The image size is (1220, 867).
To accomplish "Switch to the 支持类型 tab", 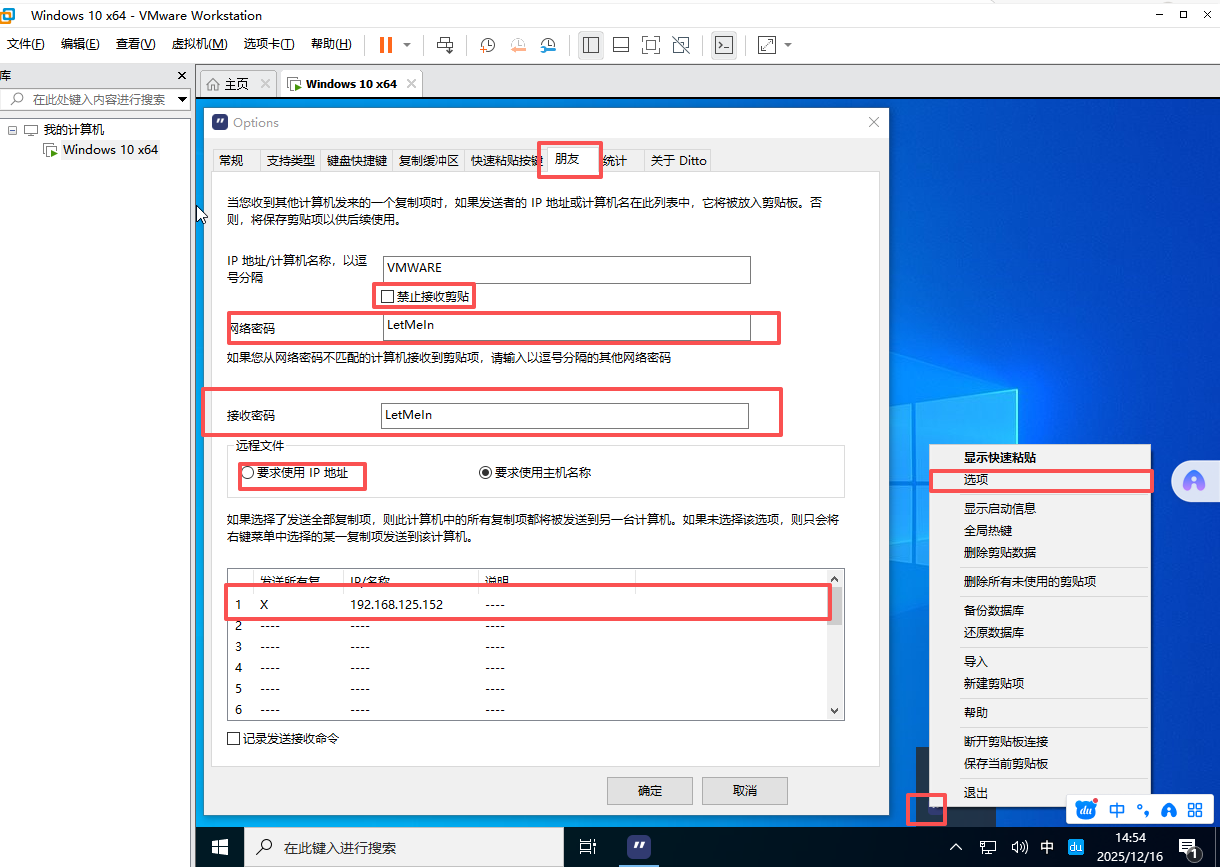I will click(x=291, y=160).
